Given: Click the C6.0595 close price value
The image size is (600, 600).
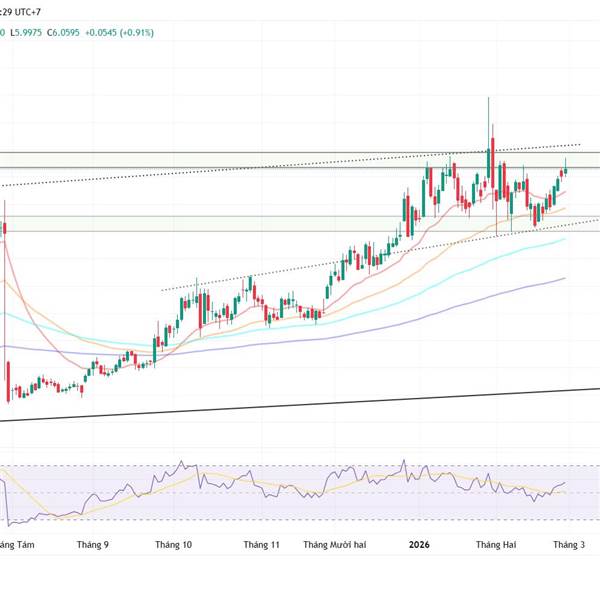Looking at the screenshot, I should [x=63, y=33].
